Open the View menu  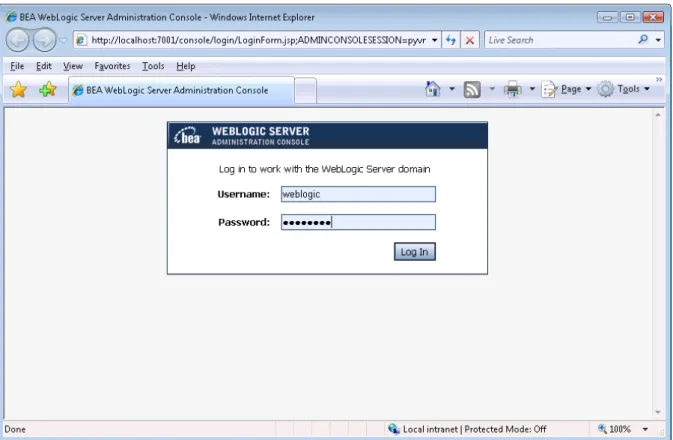[x=73, y=66]
